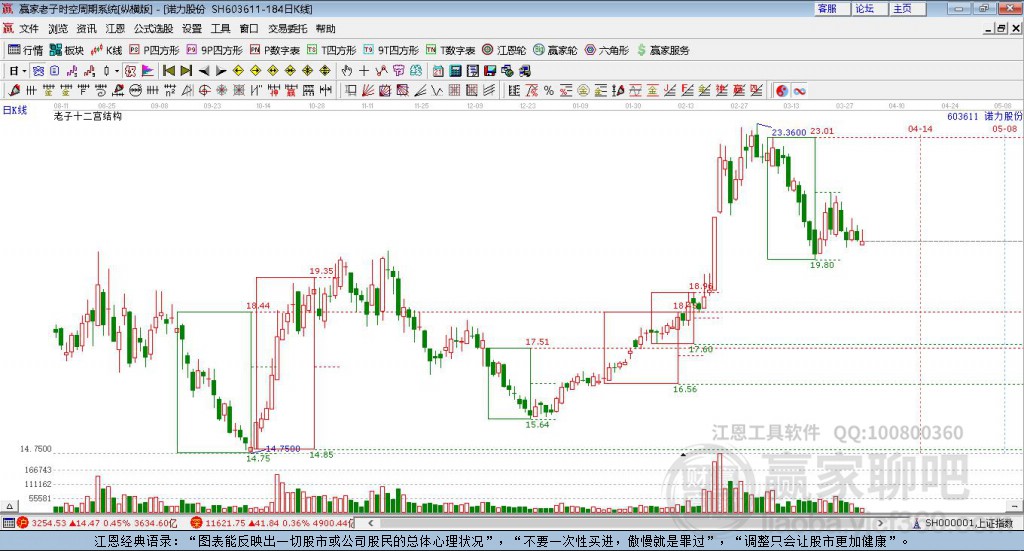1024x551 pixels.
Task: Open the 帮助 menu
Action: pyautogui.click(x=325, y=29)
